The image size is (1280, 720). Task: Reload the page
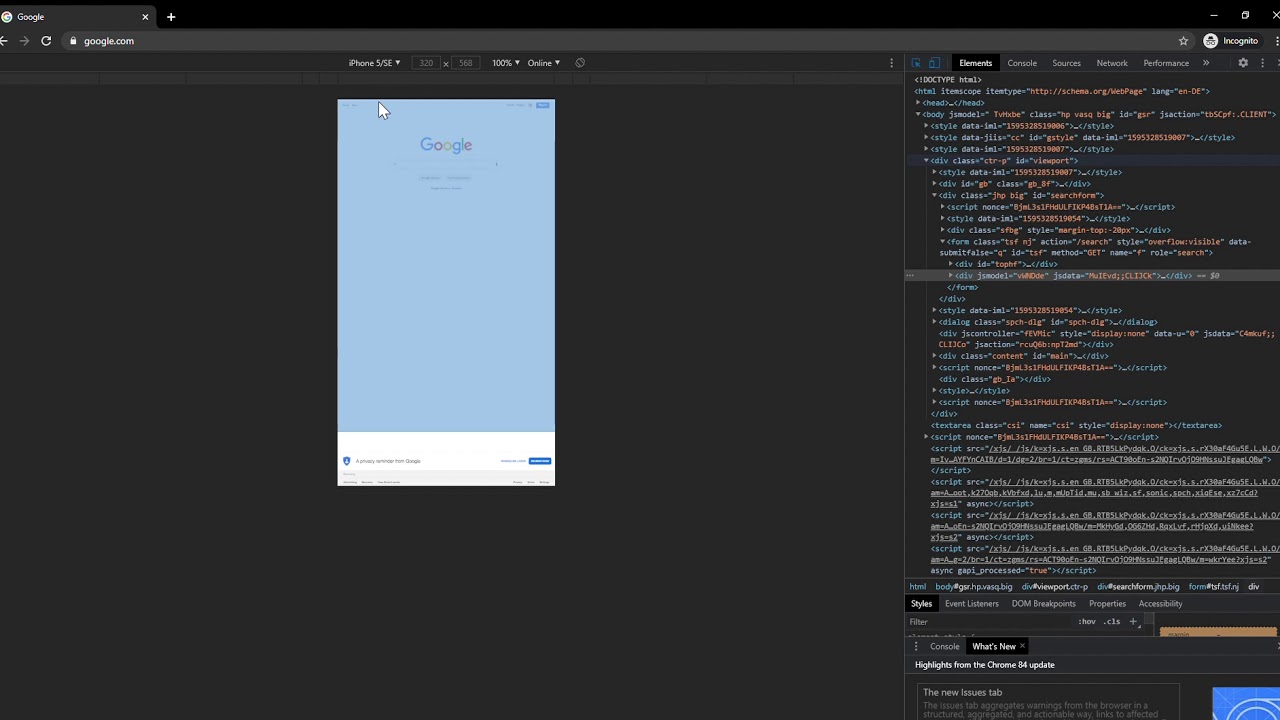46,41
